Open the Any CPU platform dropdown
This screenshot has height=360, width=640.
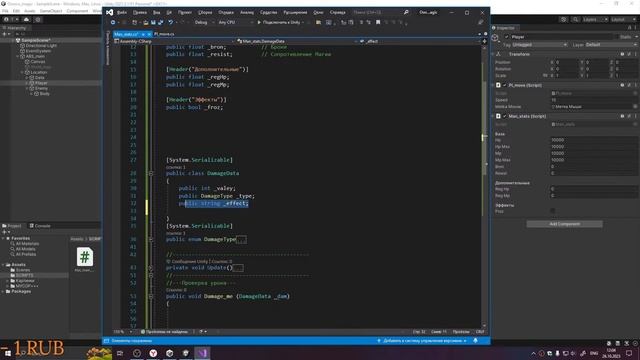click(x=235, y=22)
